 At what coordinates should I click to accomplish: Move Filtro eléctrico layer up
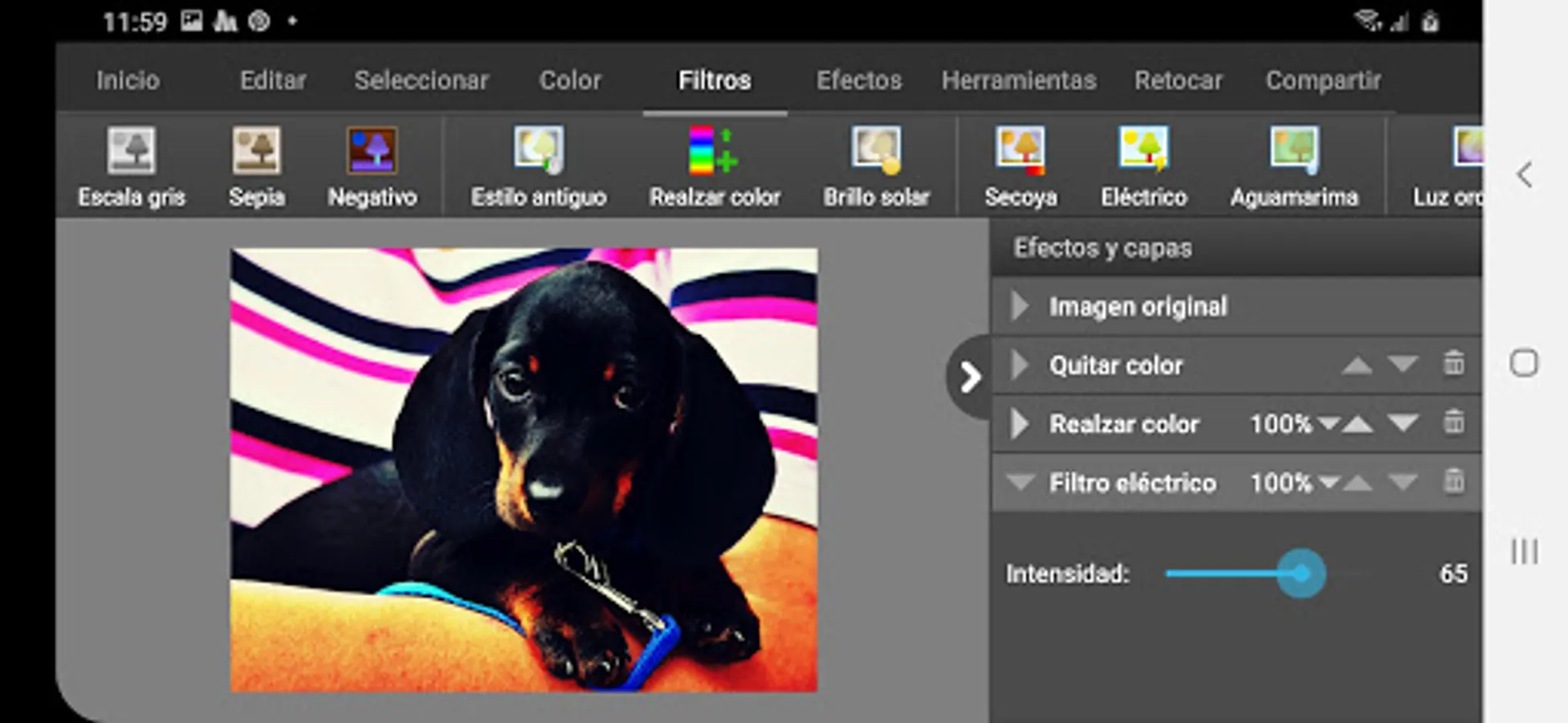1357,483
